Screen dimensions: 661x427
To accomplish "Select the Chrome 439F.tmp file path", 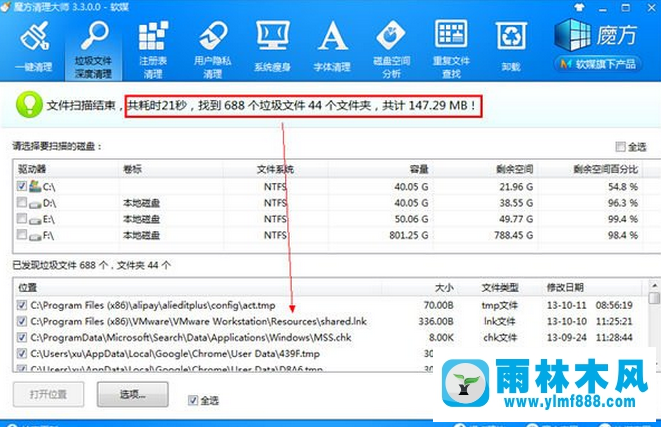I will pyautogui.click(x=175, y=353).
